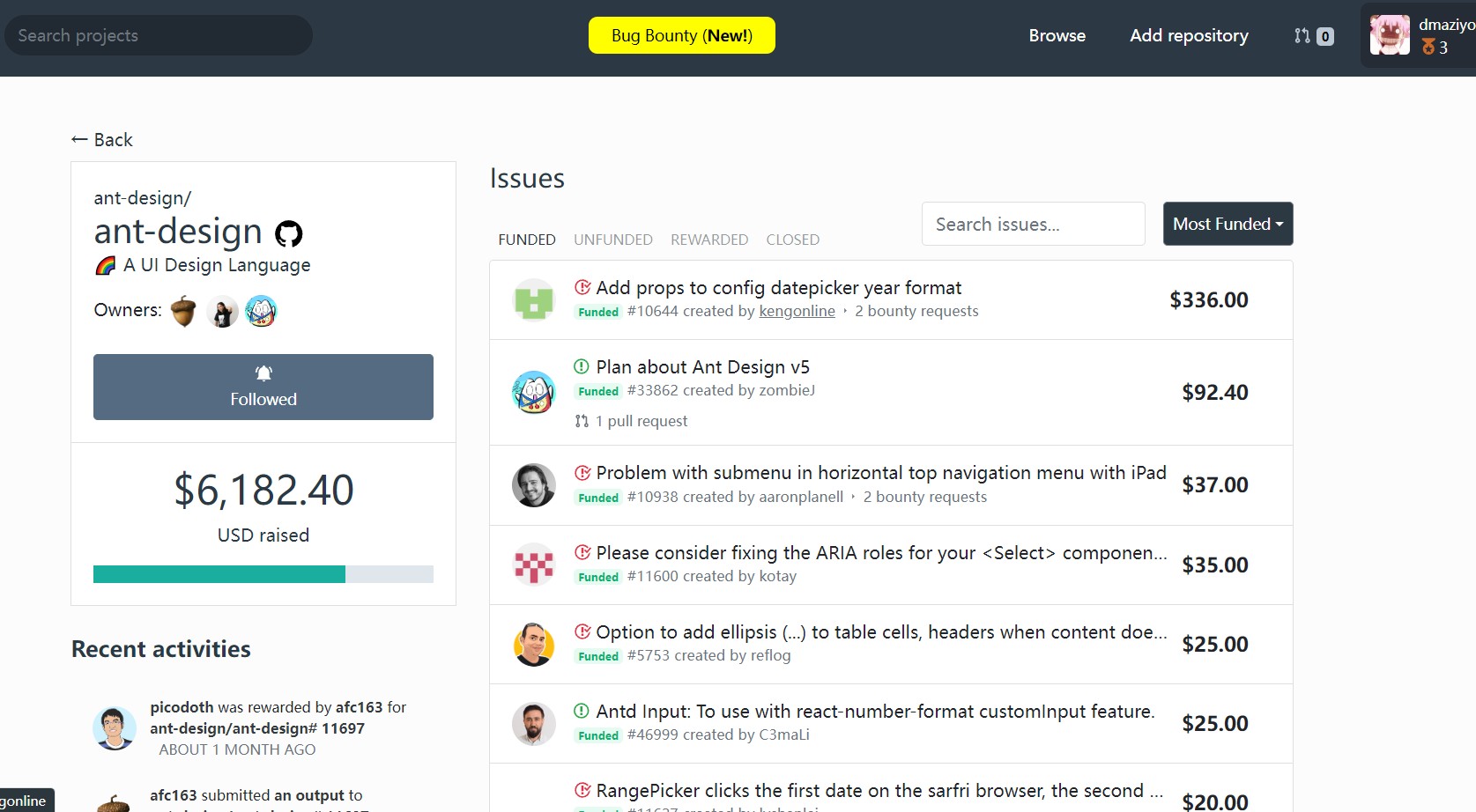Viewport: 1476px width, 812px height.
Task: Click C3maLi avatar on Antd Input issue
Action: tap(534, 723)
